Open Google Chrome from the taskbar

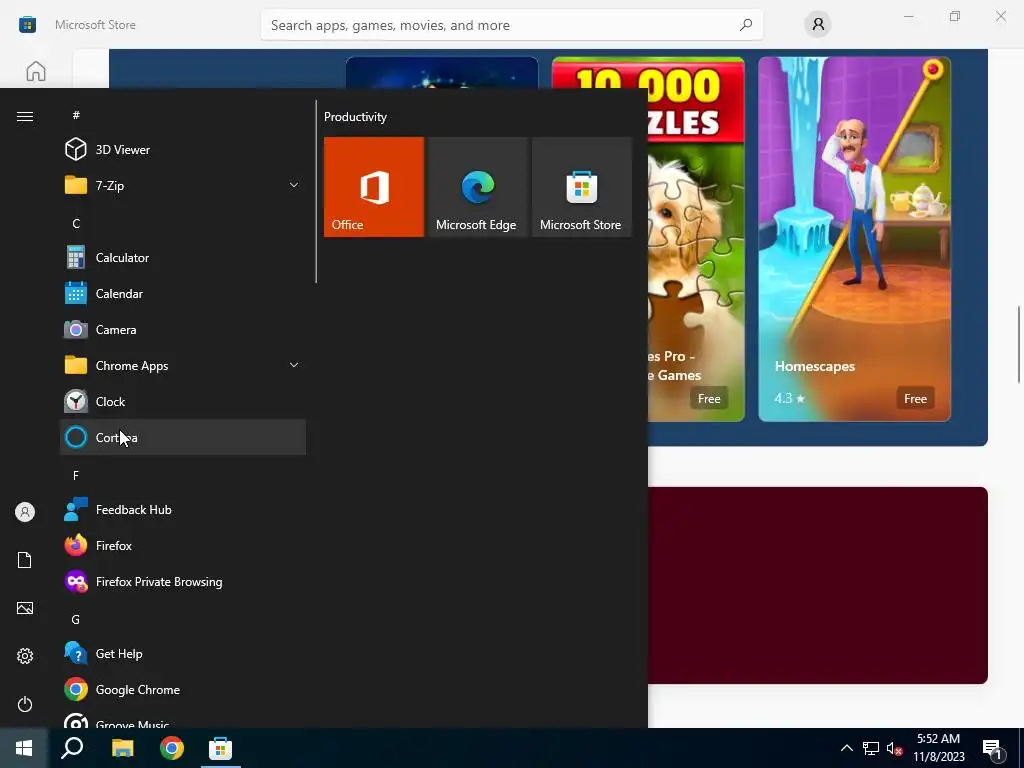coord(172,748)
